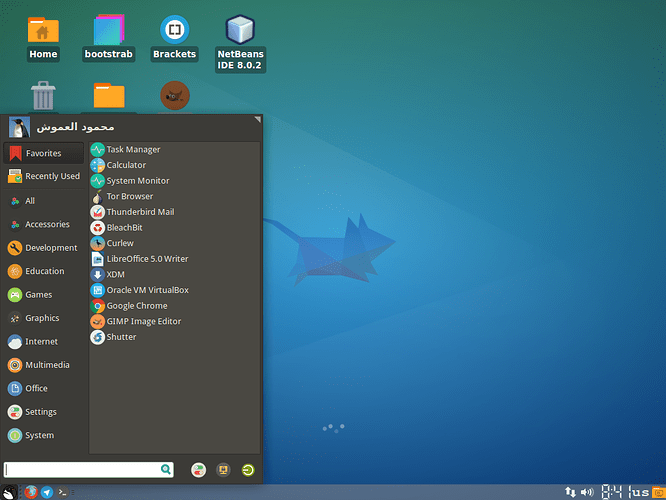This screenshot has width=666, height=500.
Task: Switch the us keyboard layout indicator
Action: click(639, 492)
